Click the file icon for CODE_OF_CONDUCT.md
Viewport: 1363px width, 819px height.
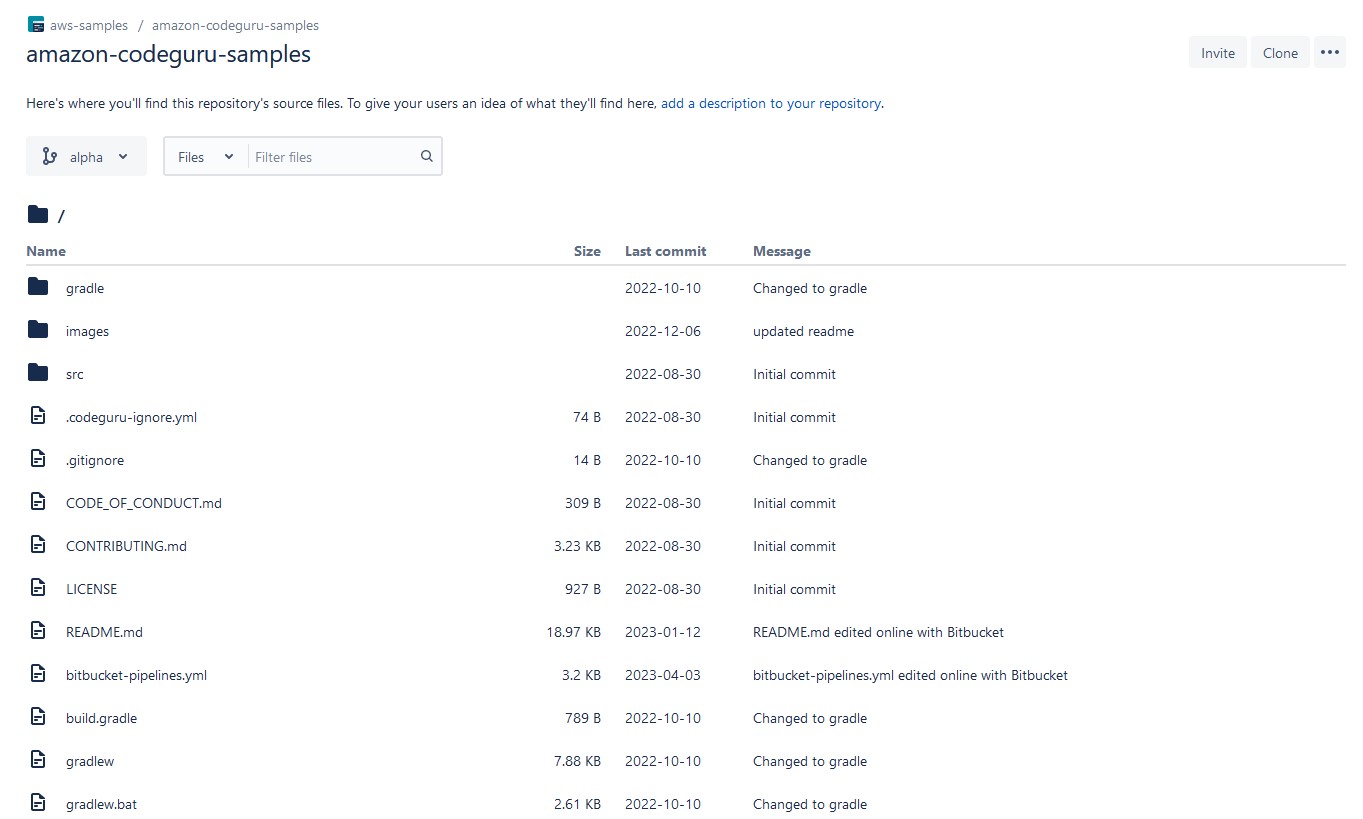click(38, 502)
